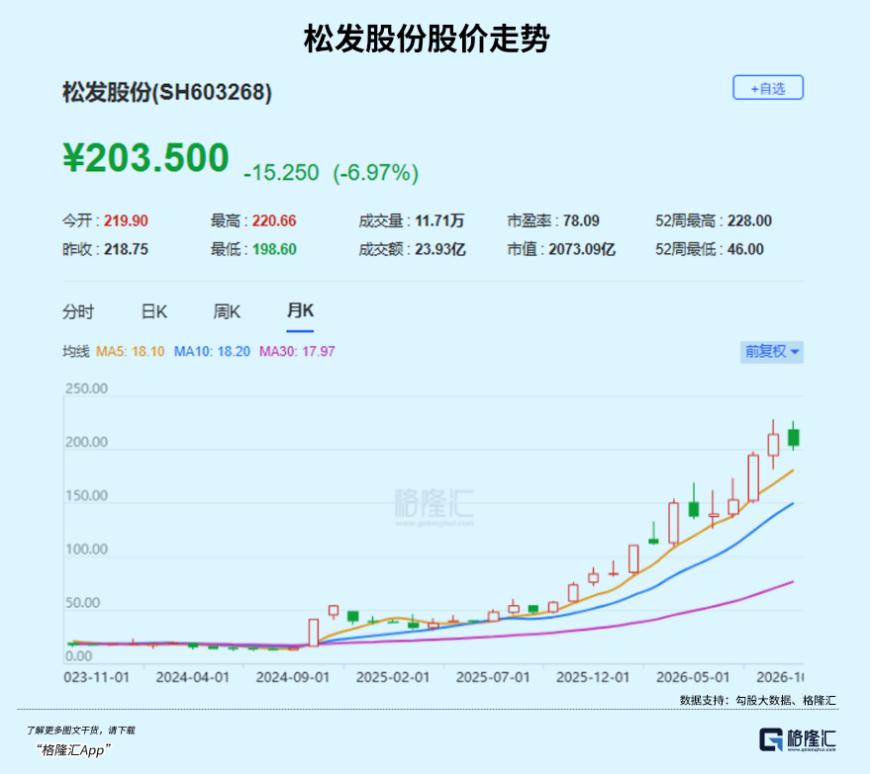Click the percentage change (-6.97%)
The height and width of the screenshot is (774, 870).
pyautogui.click(x=376, y=173)
